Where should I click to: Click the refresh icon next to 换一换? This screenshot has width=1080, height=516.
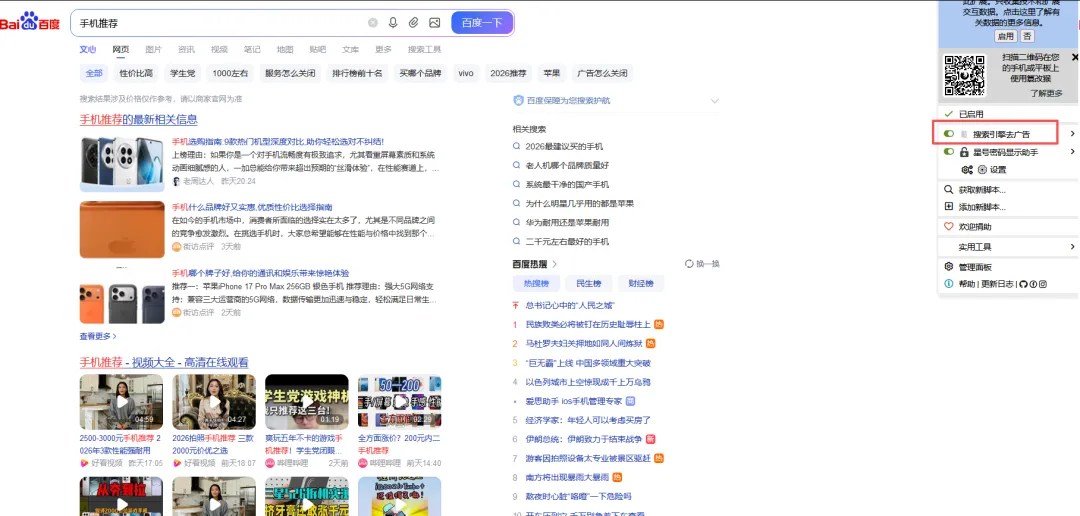click(x=689, y=264)
